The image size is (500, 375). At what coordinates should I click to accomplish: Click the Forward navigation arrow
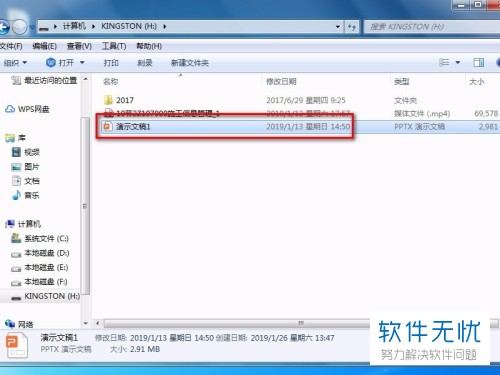coord(19,27)
